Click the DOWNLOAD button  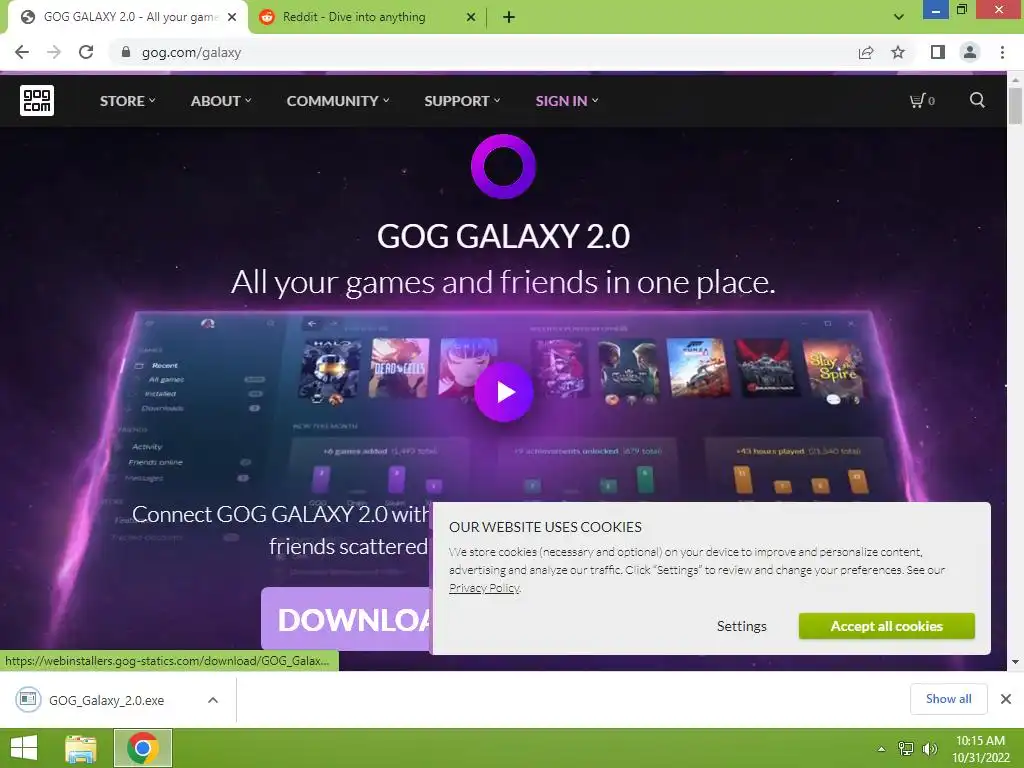pyautogui.click(x=346, y=618)
